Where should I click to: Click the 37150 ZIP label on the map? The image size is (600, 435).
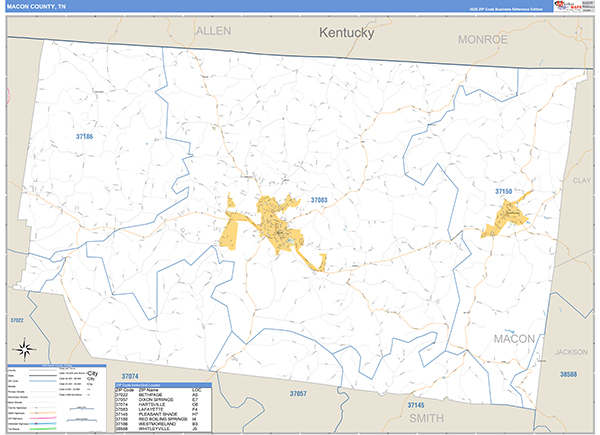tap(504, 191)
